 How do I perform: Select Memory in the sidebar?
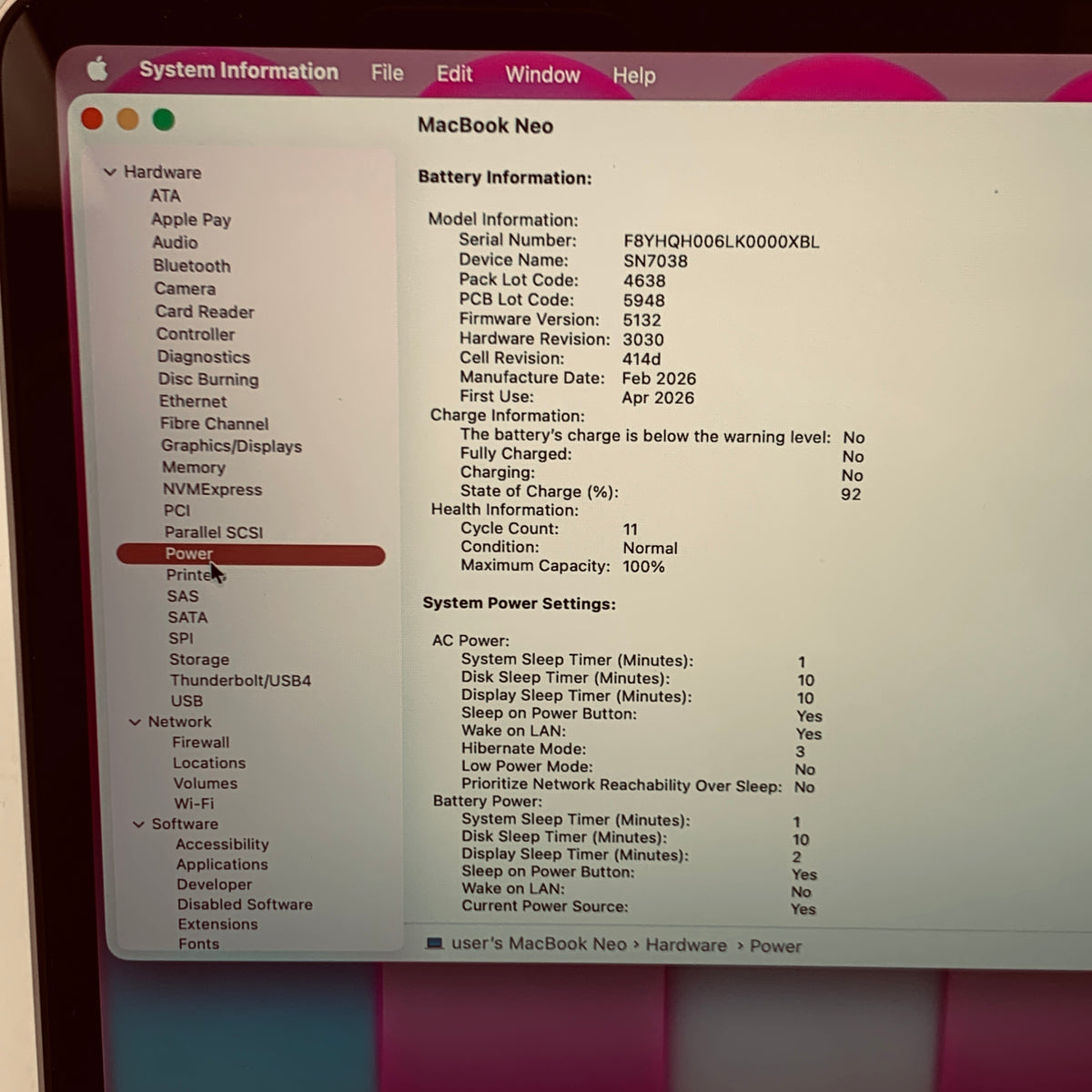point(194,467)
